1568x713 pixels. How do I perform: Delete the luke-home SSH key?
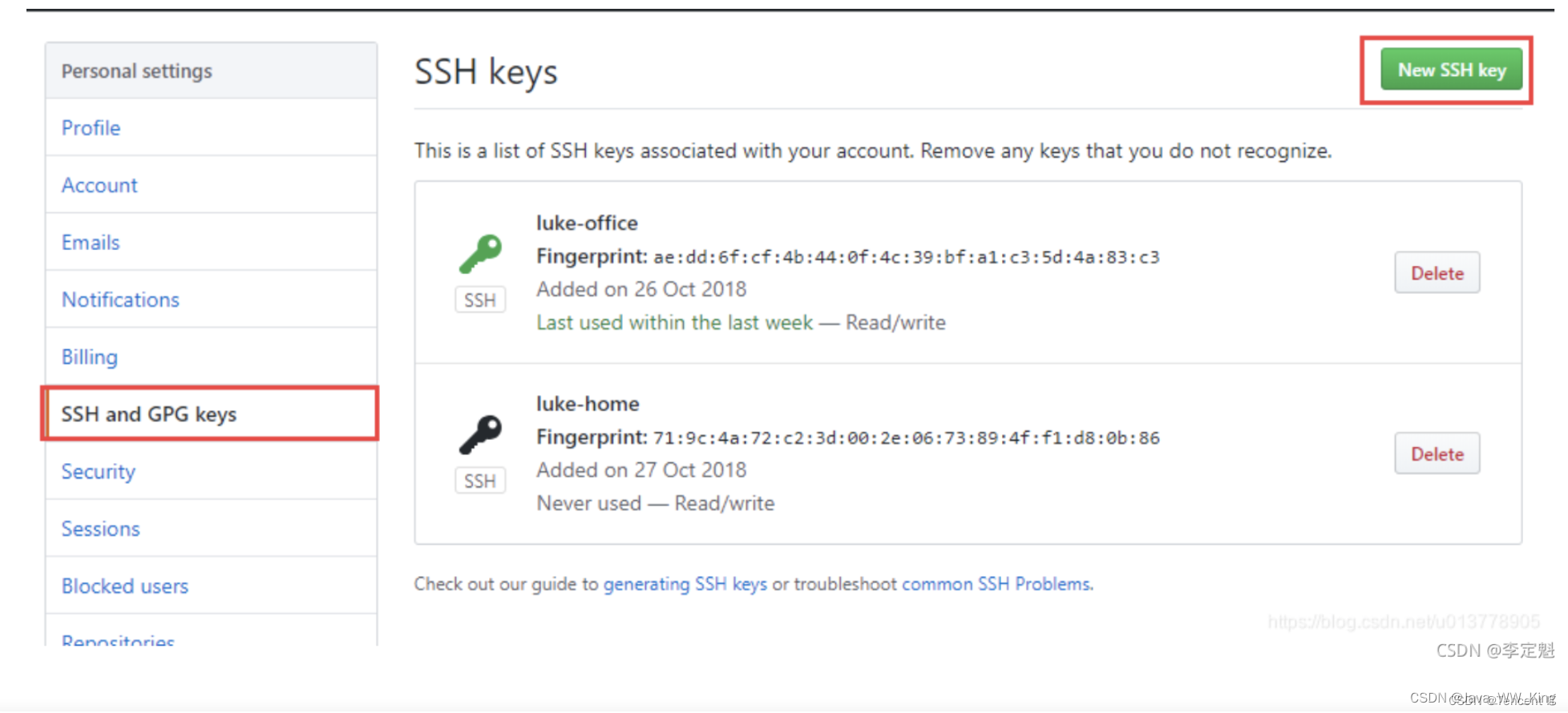tap(1437, 454)
